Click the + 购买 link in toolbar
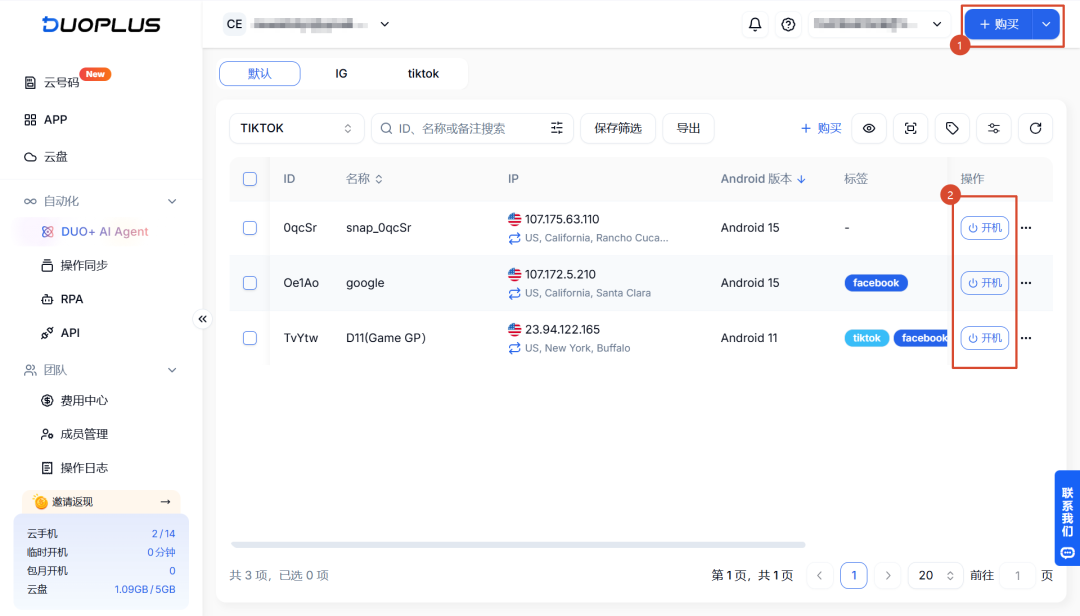The image size is (1080, 616). 821,128
